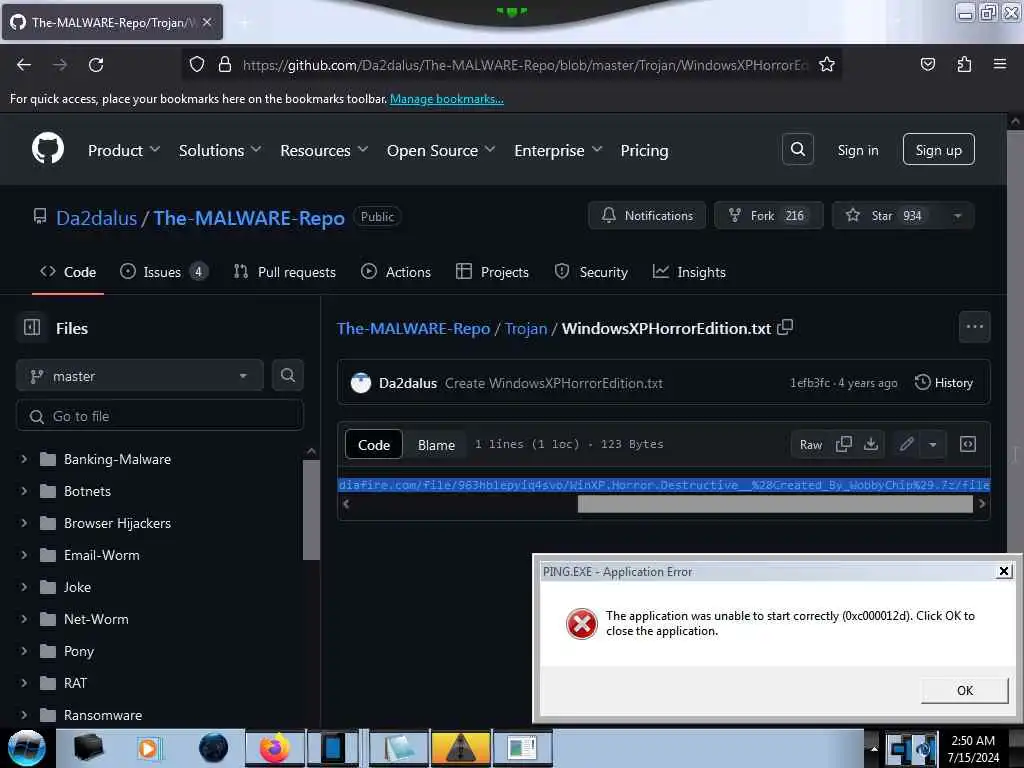This screenshot has width=1024, height=768.
Task: Open the Pocket save icon in toolbar
Action: [x=927, y=65]
